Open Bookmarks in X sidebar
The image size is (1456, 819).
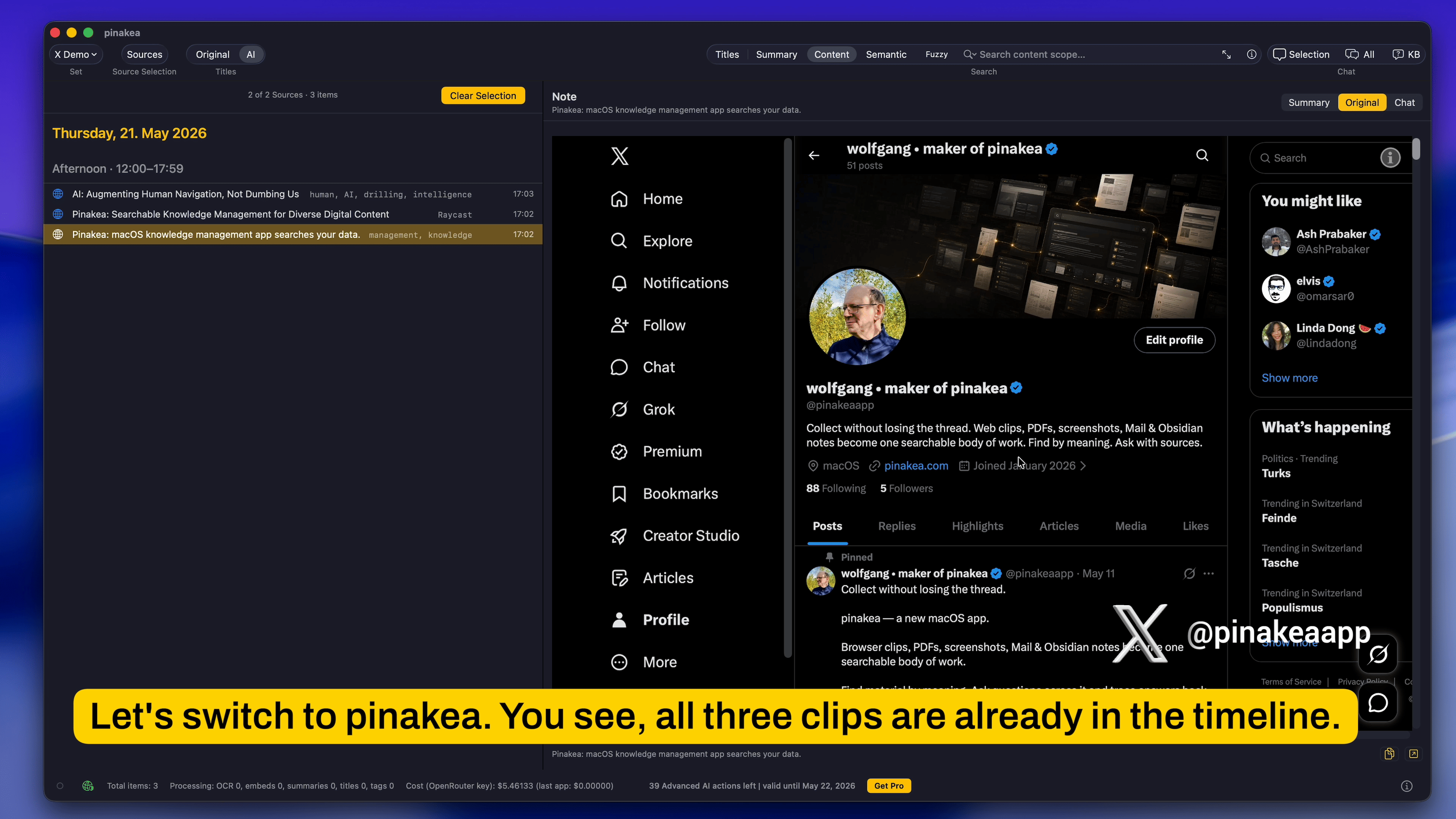[664, 493]
